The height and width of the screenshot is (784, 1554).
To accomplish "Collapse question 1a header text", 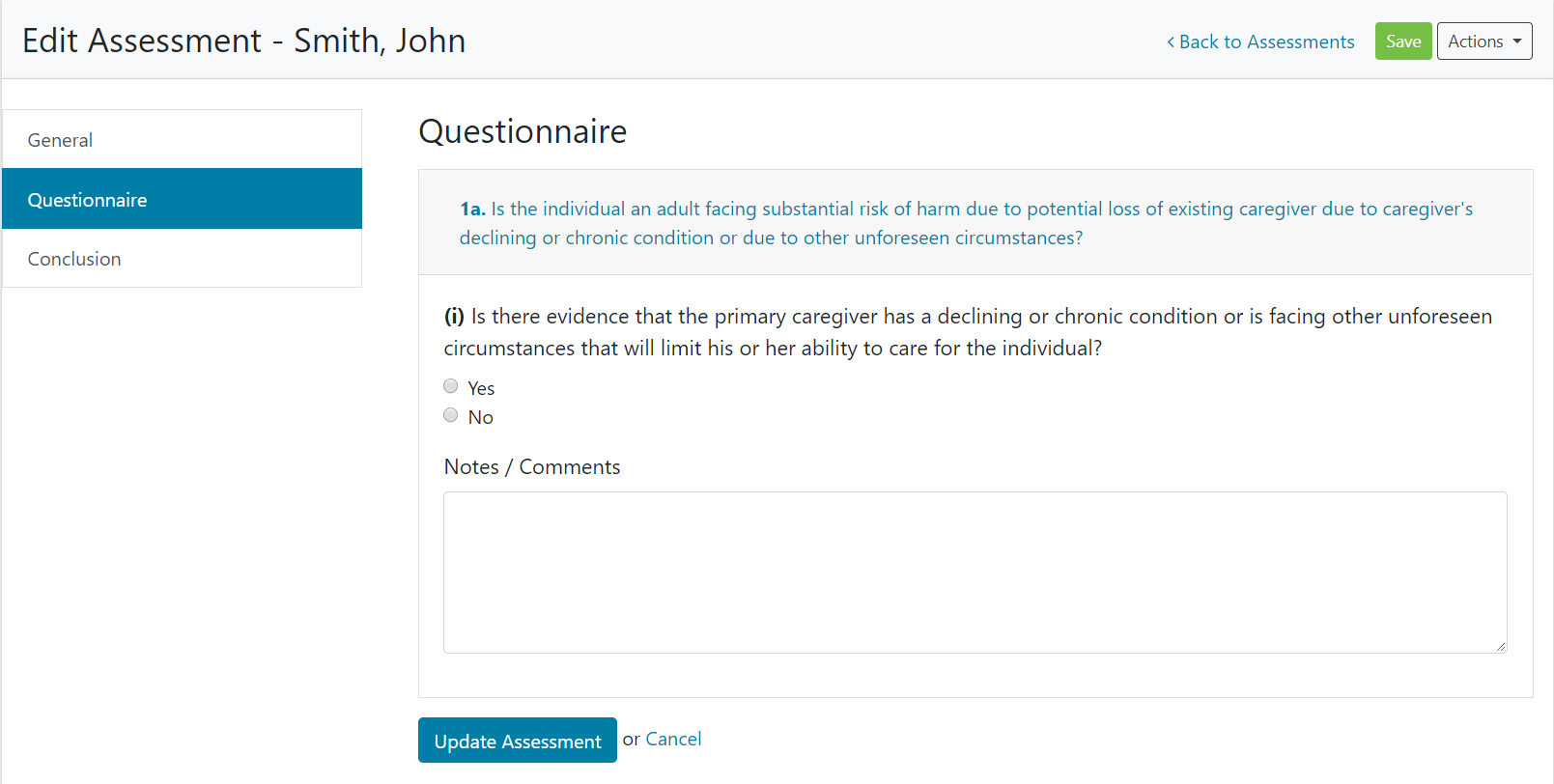I will click(966, 223).
